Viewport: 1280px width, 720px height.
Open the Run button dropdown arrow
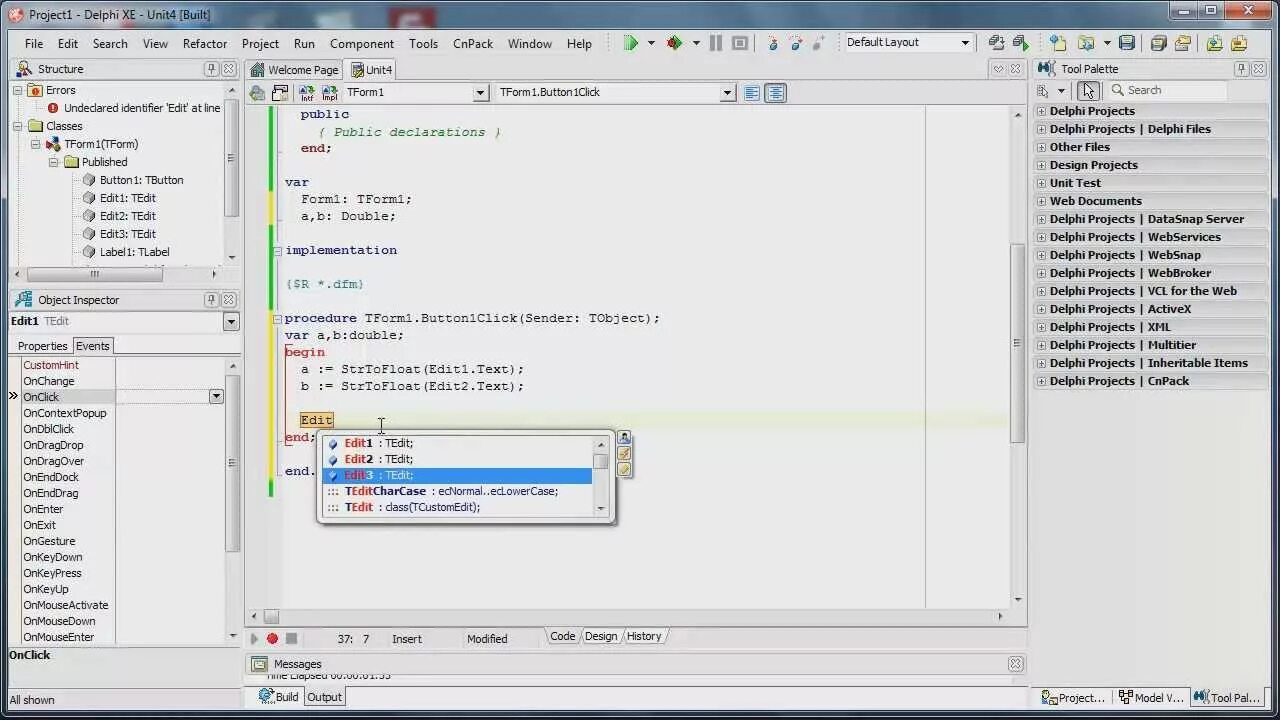(650, 43)
